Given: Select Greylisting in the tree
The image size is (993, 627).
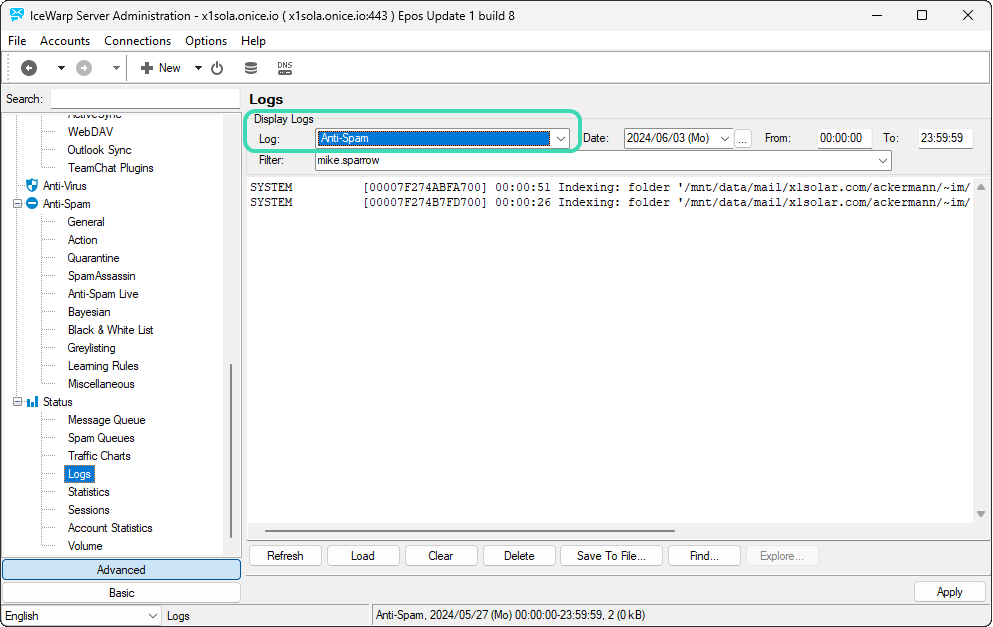Looking at the screenshot, I should [x=92, y=348].
